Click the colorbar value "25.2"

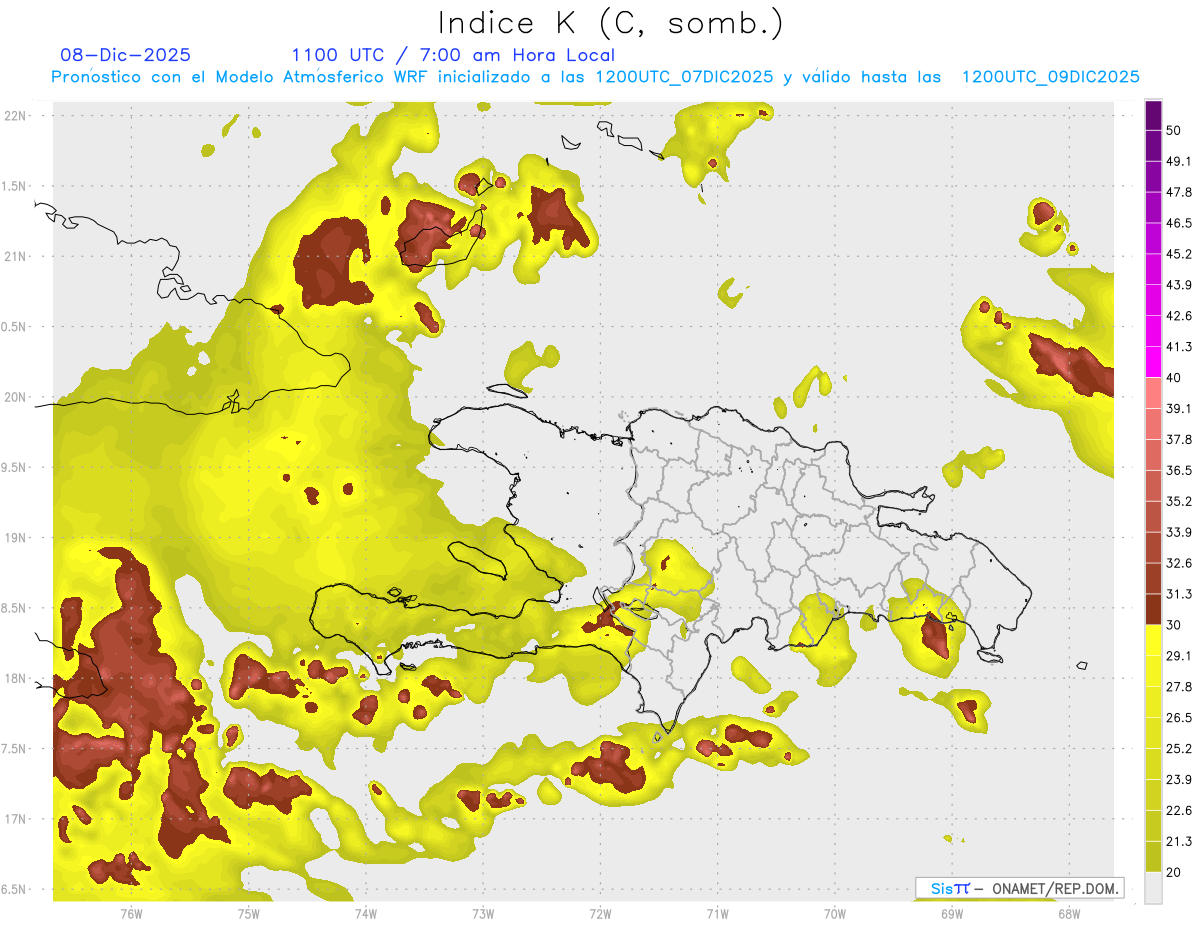click(1179, 748)
